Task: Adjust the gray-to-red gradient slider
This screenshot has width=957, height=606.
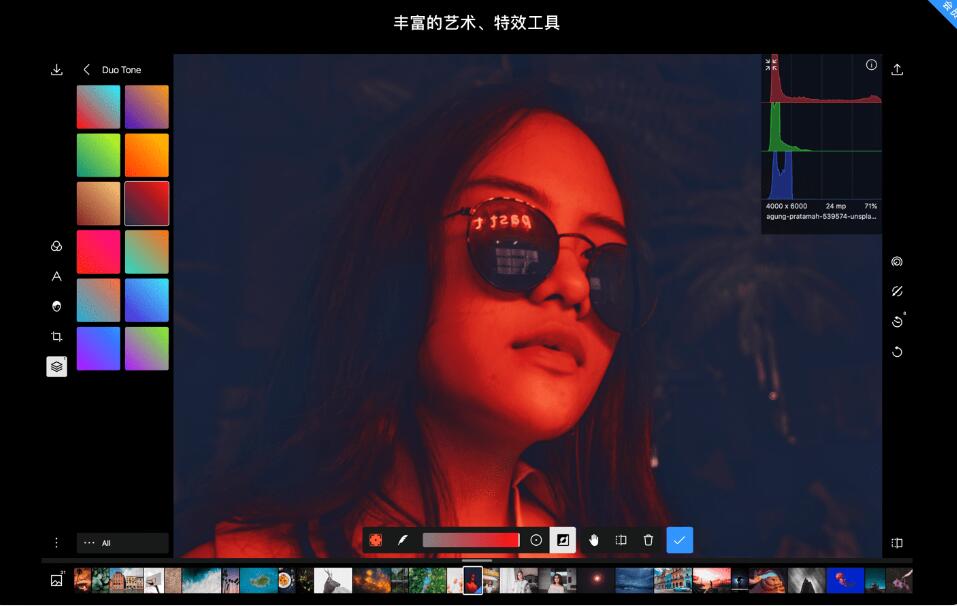Action: point(471,540)
